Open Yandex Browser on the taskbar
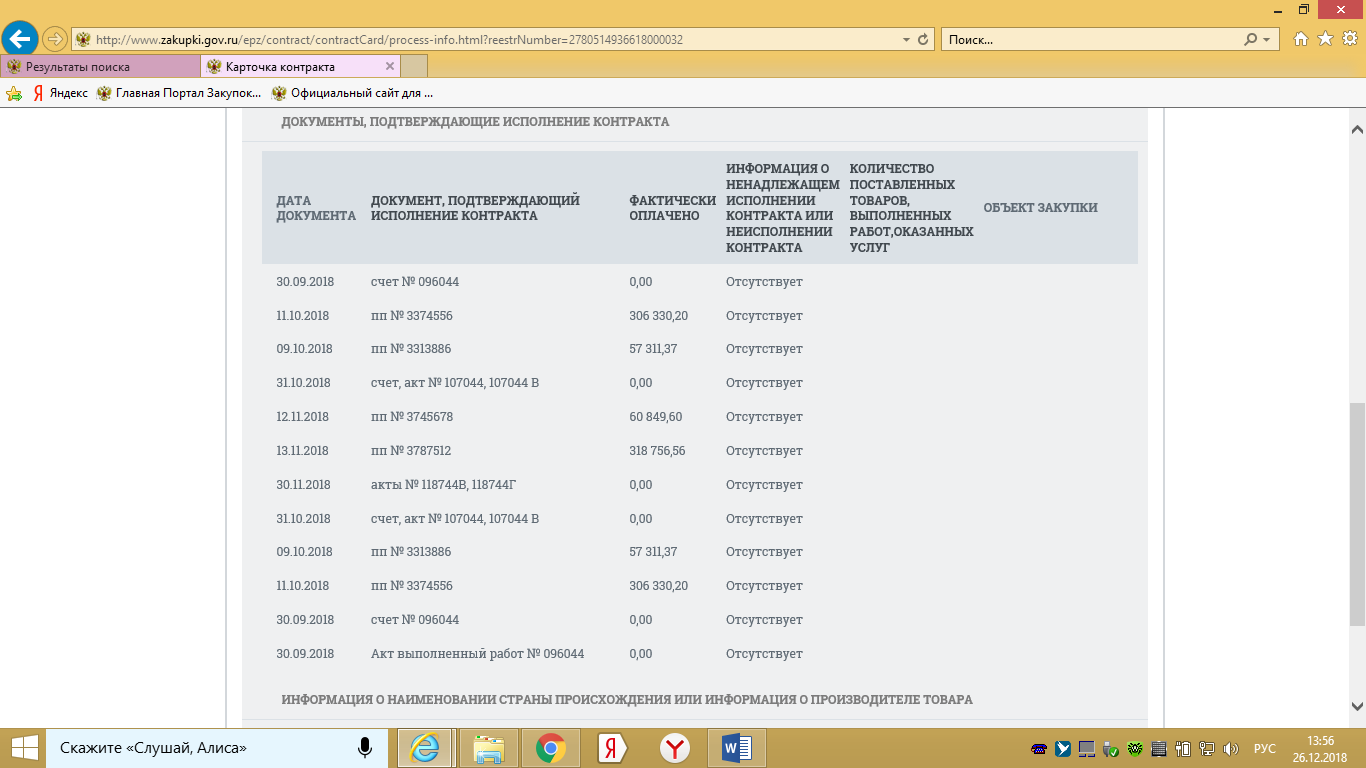 (x=676, y=748)
